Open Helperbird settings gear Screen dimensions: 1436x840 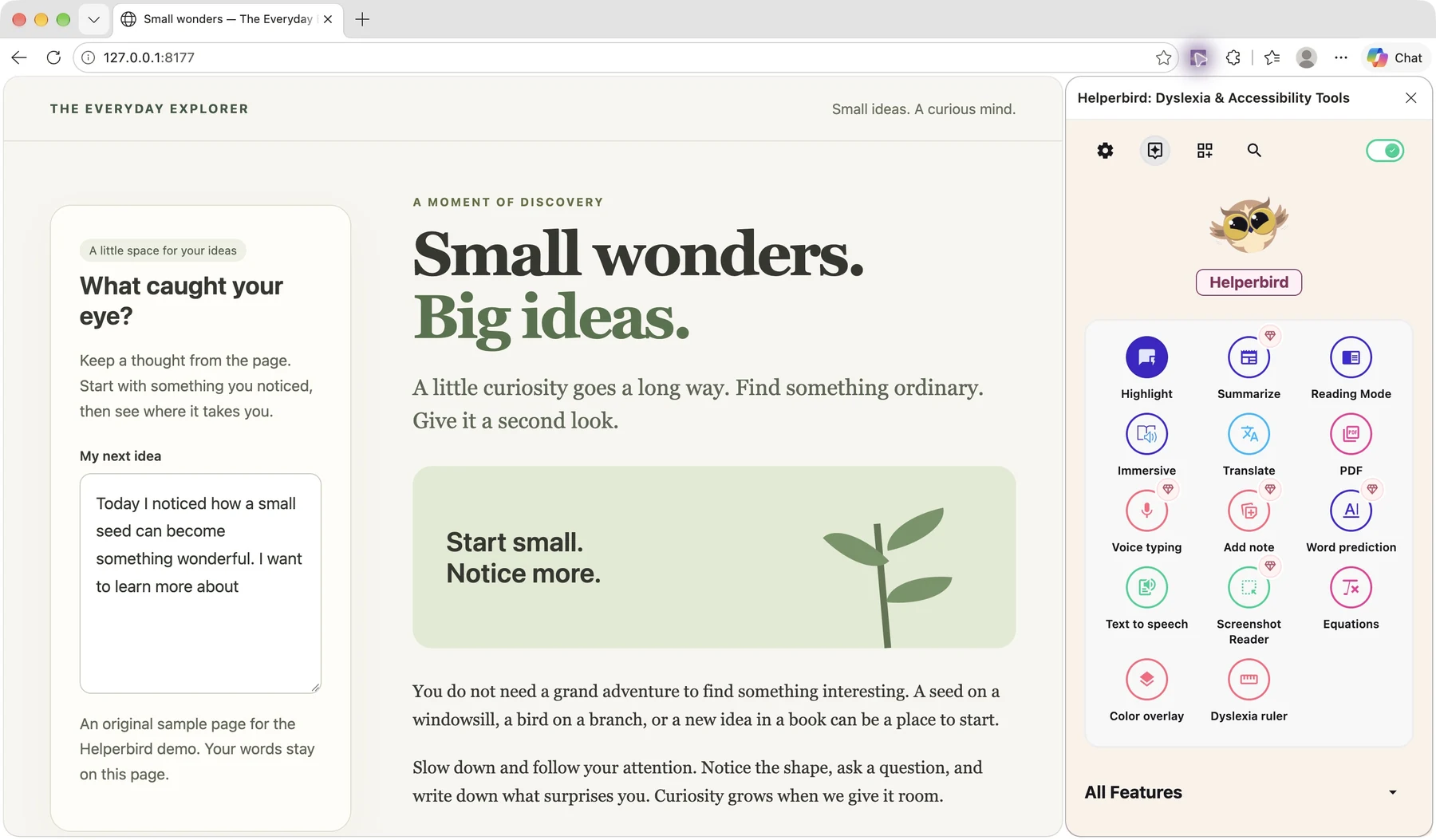click(1105, 151)
